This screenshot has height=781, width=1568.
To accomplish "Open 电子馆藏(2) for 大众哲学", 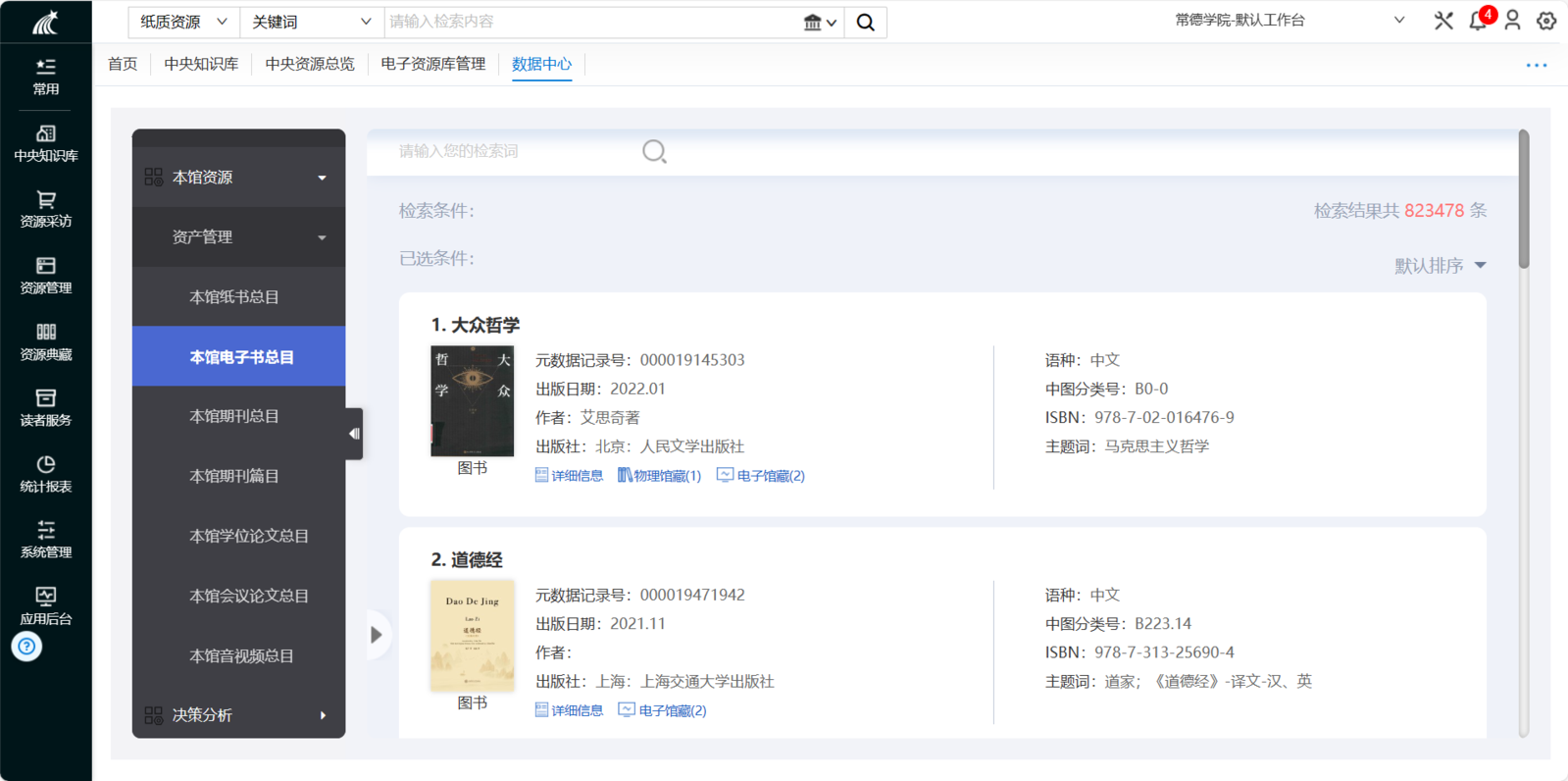I will (761, 476).
